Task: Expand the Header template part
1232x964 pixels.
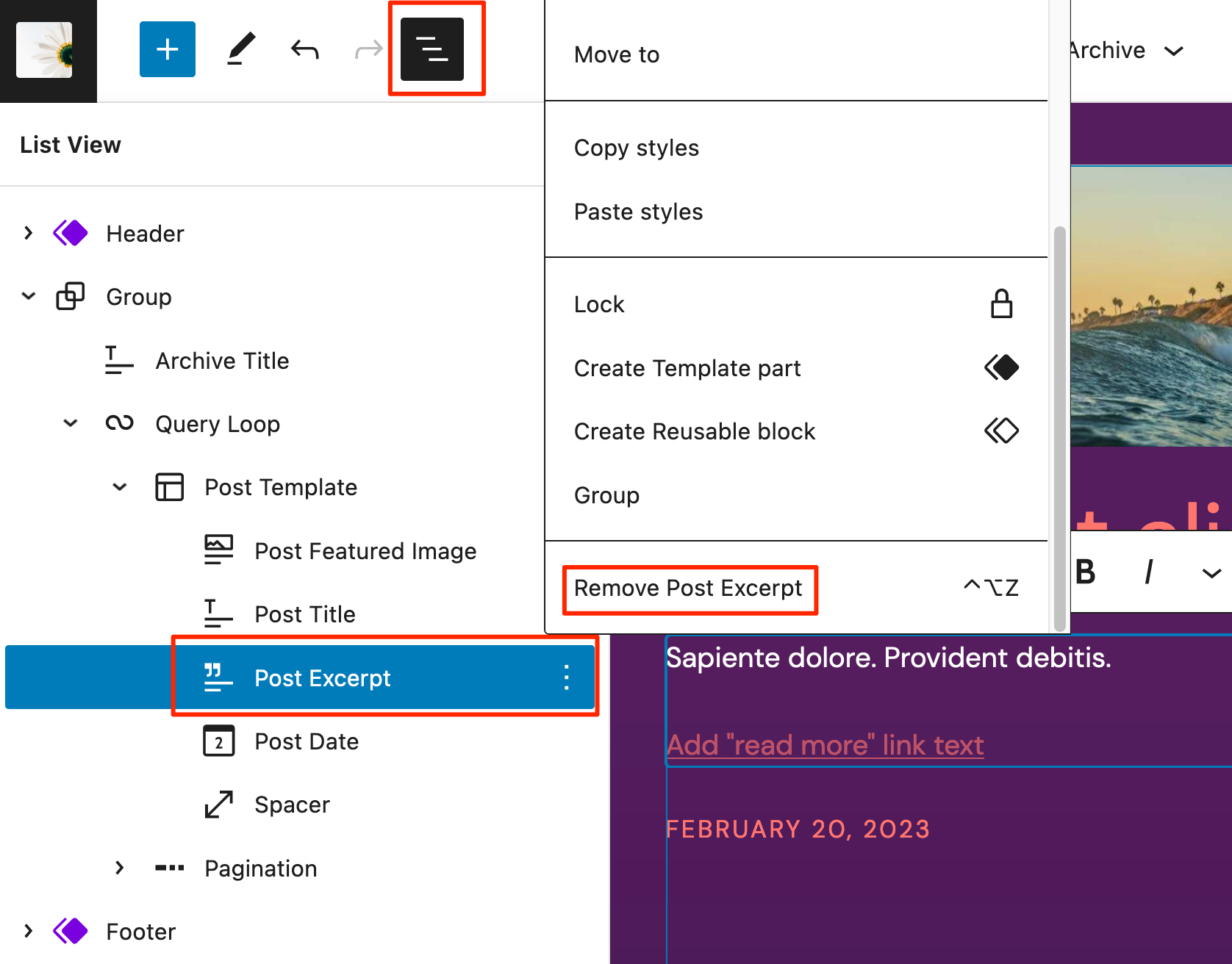Action: point(28,234)
